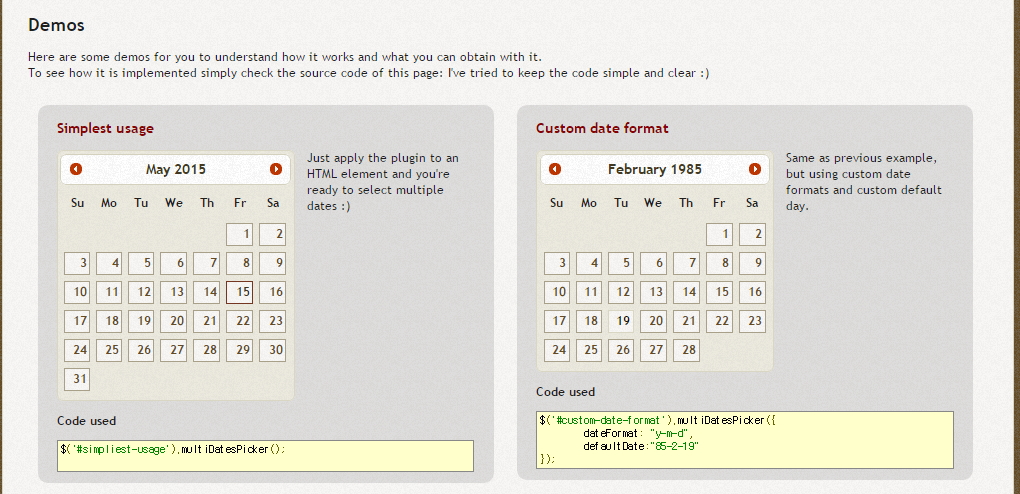Choose May 10 in the 2015 calendar
Viewport: 1020px width, 494px height.
click(x=77, y=292)
